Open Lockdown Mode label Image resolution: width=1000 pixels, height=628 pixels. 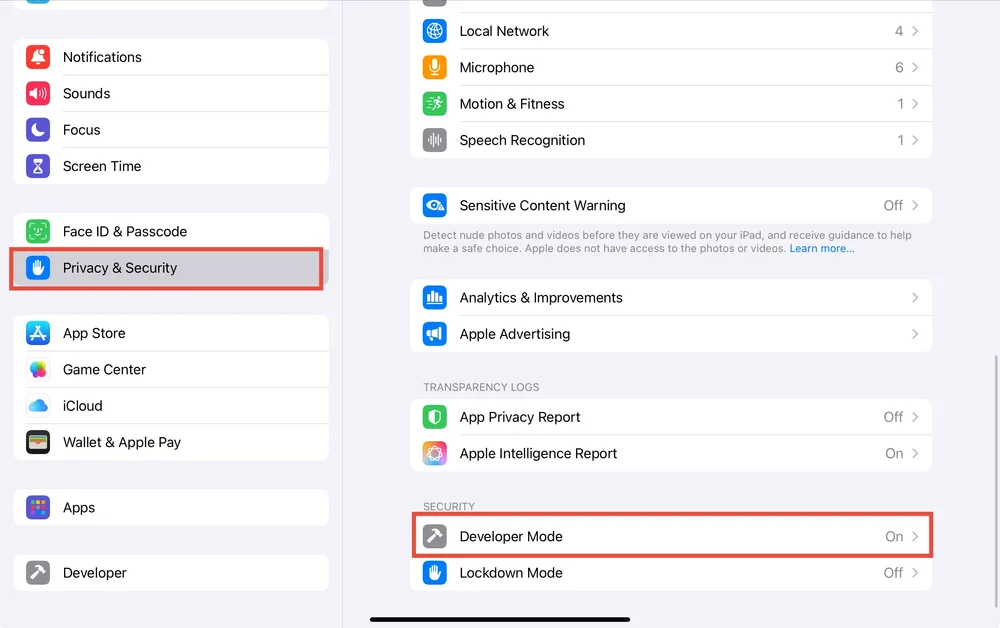tap(511, 573)
